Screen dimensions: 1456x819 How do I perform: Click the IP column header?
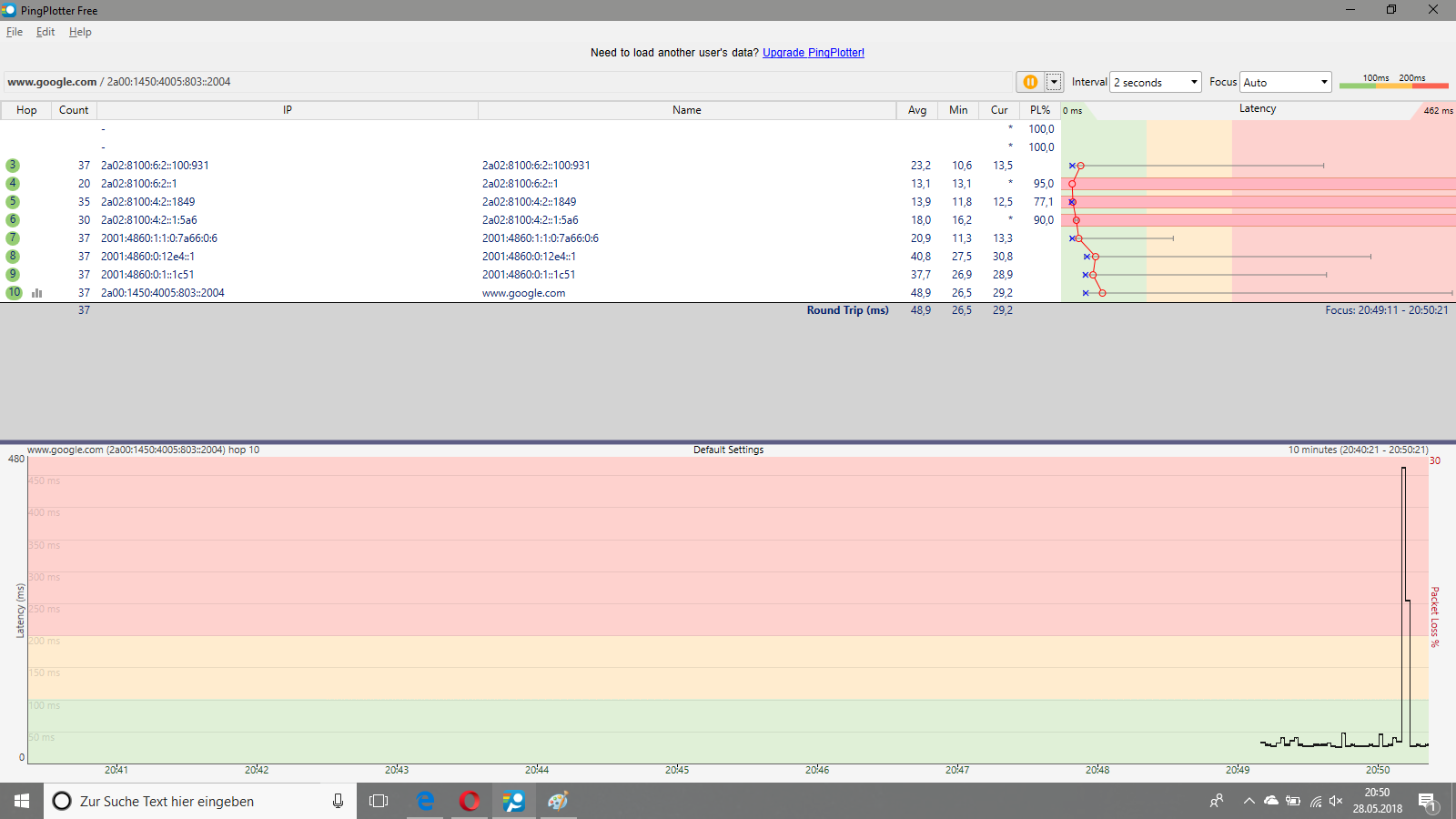pyautogui.click(x=288, y=110)
